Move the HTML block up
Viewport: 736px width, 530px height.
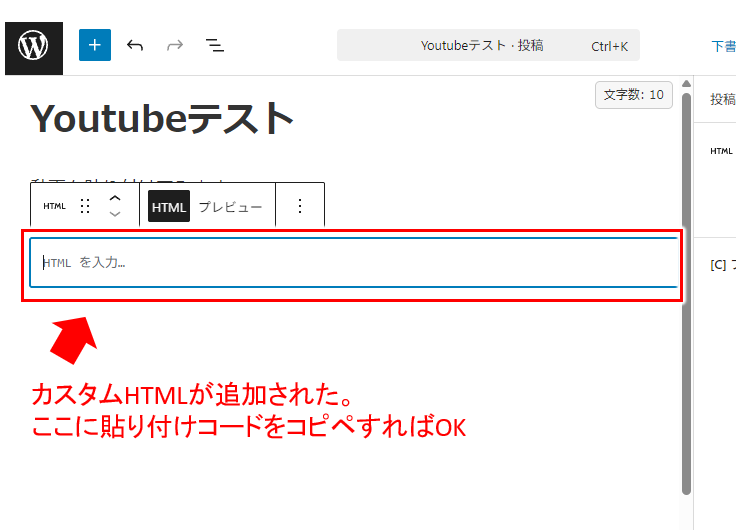[x=115, y=198]
